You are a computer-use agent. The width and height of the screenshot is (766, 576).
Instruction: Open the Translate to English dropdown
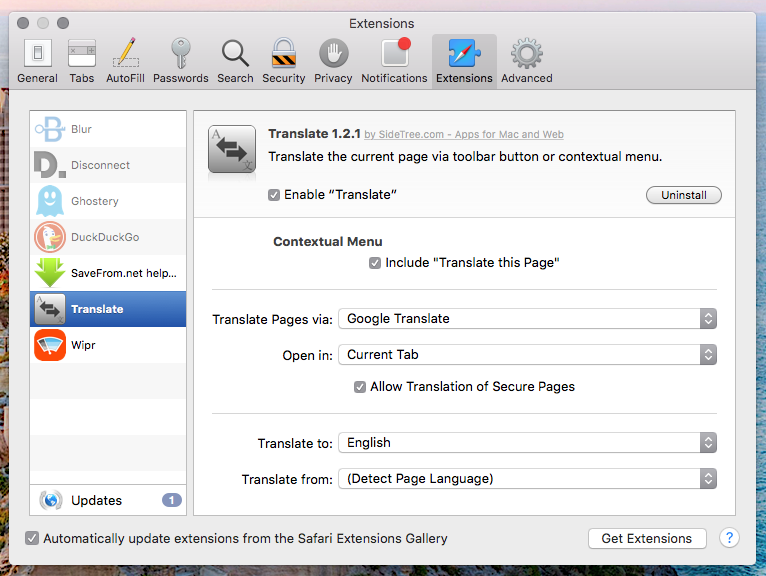click(x=528, y=443)
